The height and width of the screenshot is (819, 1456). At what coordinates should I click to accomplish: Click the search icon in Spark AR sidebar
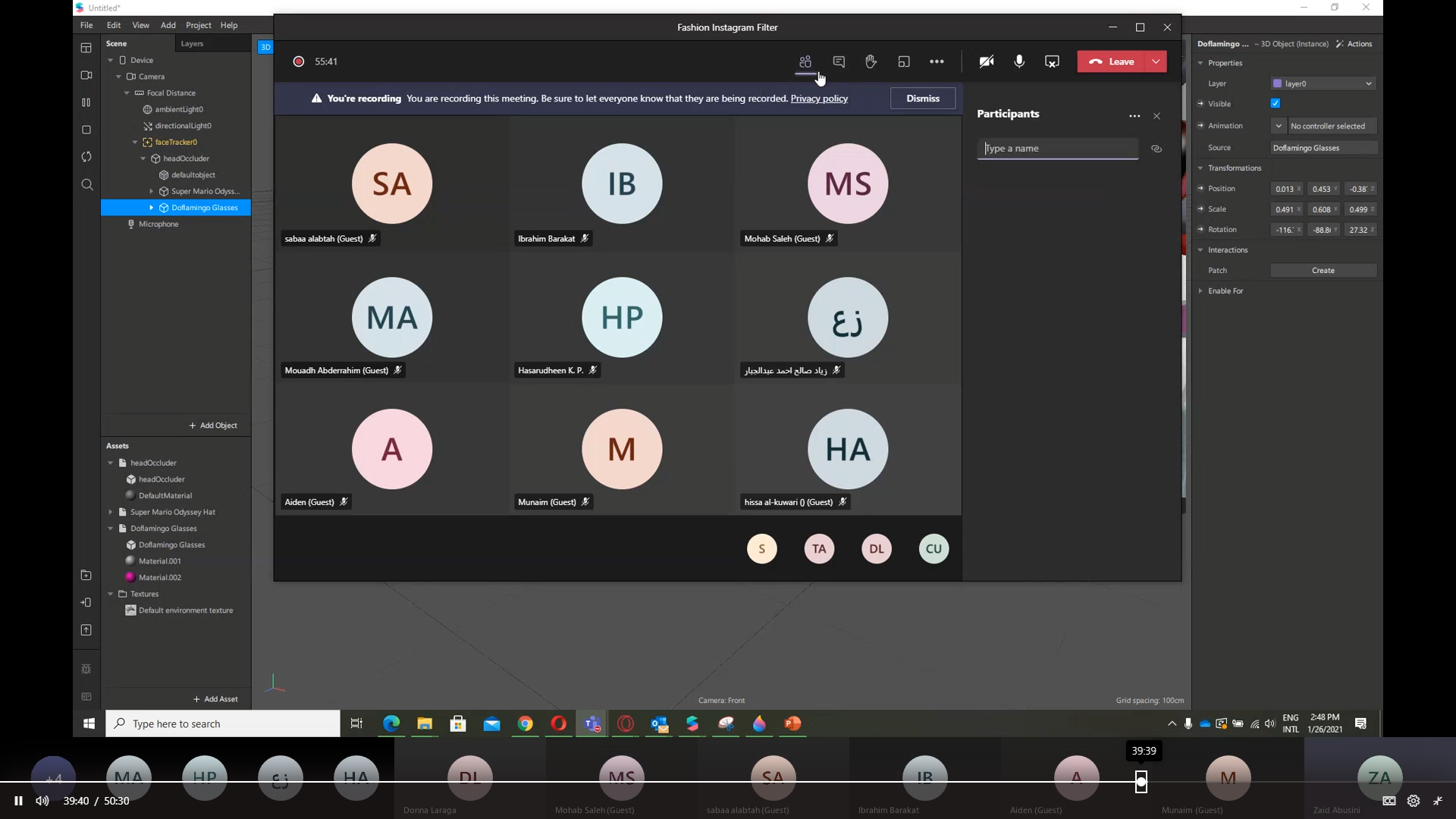(86, 184)
